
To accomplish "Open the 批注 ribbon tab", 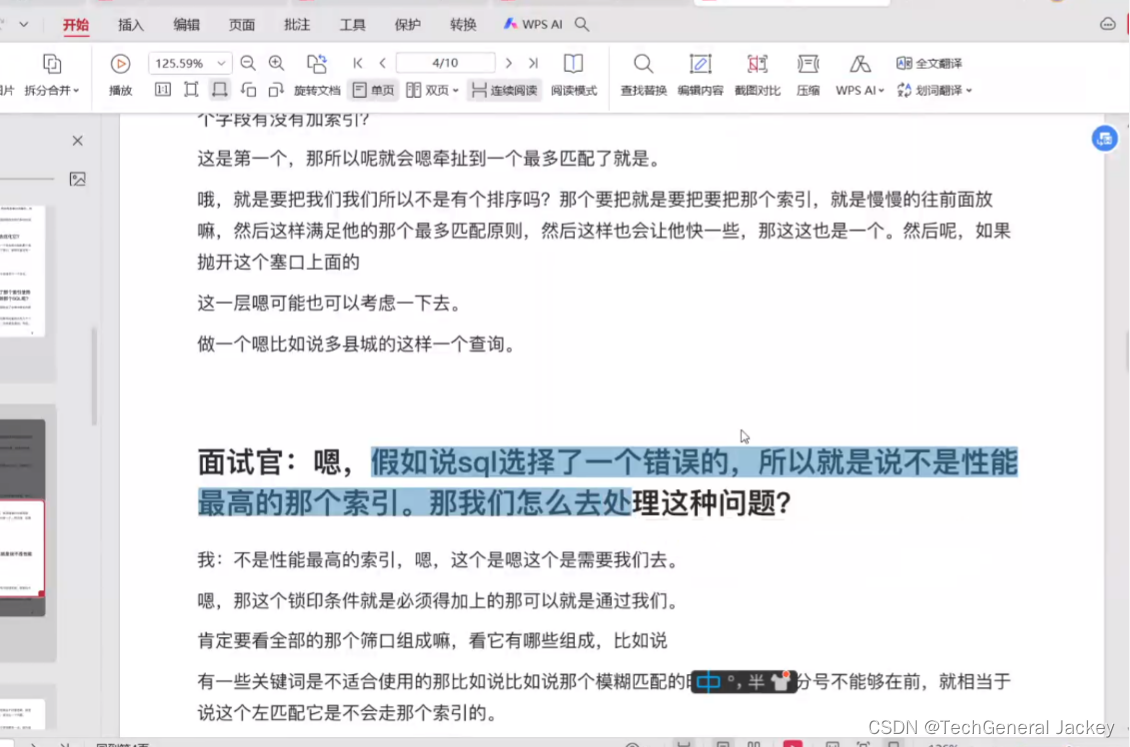I will pos(296,24).
